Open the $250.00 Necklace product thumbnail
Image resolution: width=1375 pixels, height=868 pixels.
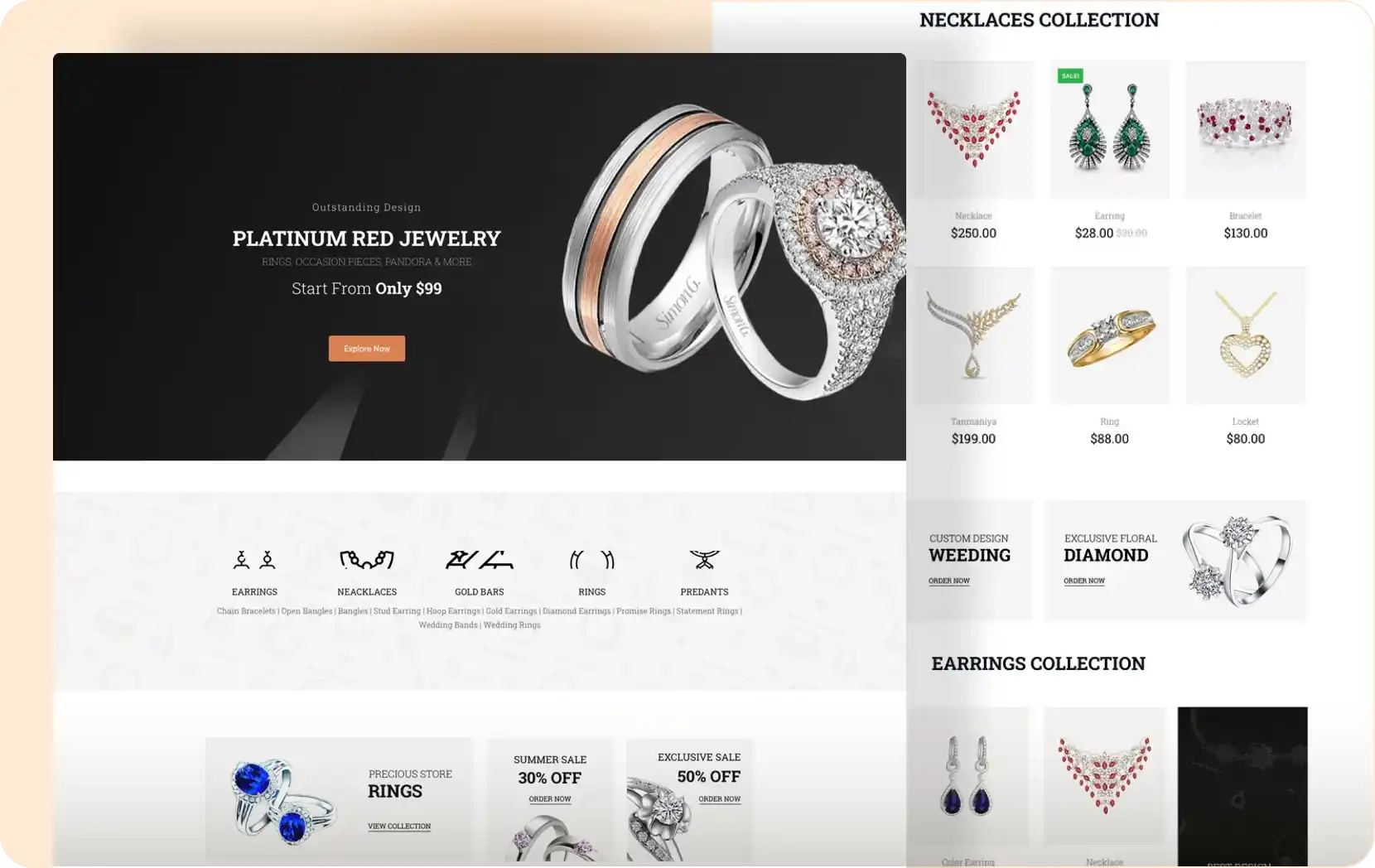973,129
